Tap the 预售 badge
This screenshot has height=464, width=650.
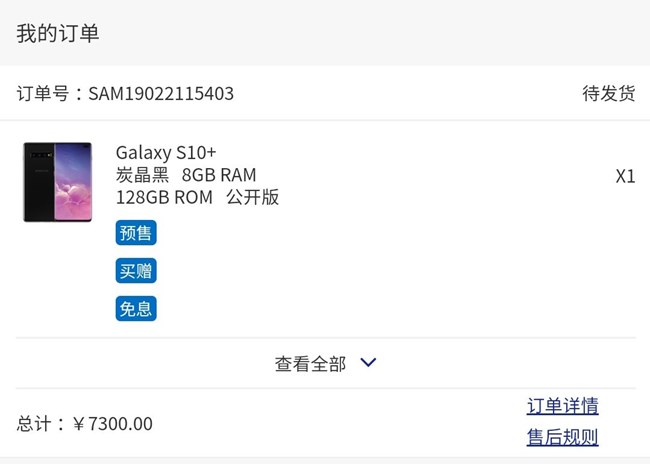pyautogui.click(x=136, y=233)
